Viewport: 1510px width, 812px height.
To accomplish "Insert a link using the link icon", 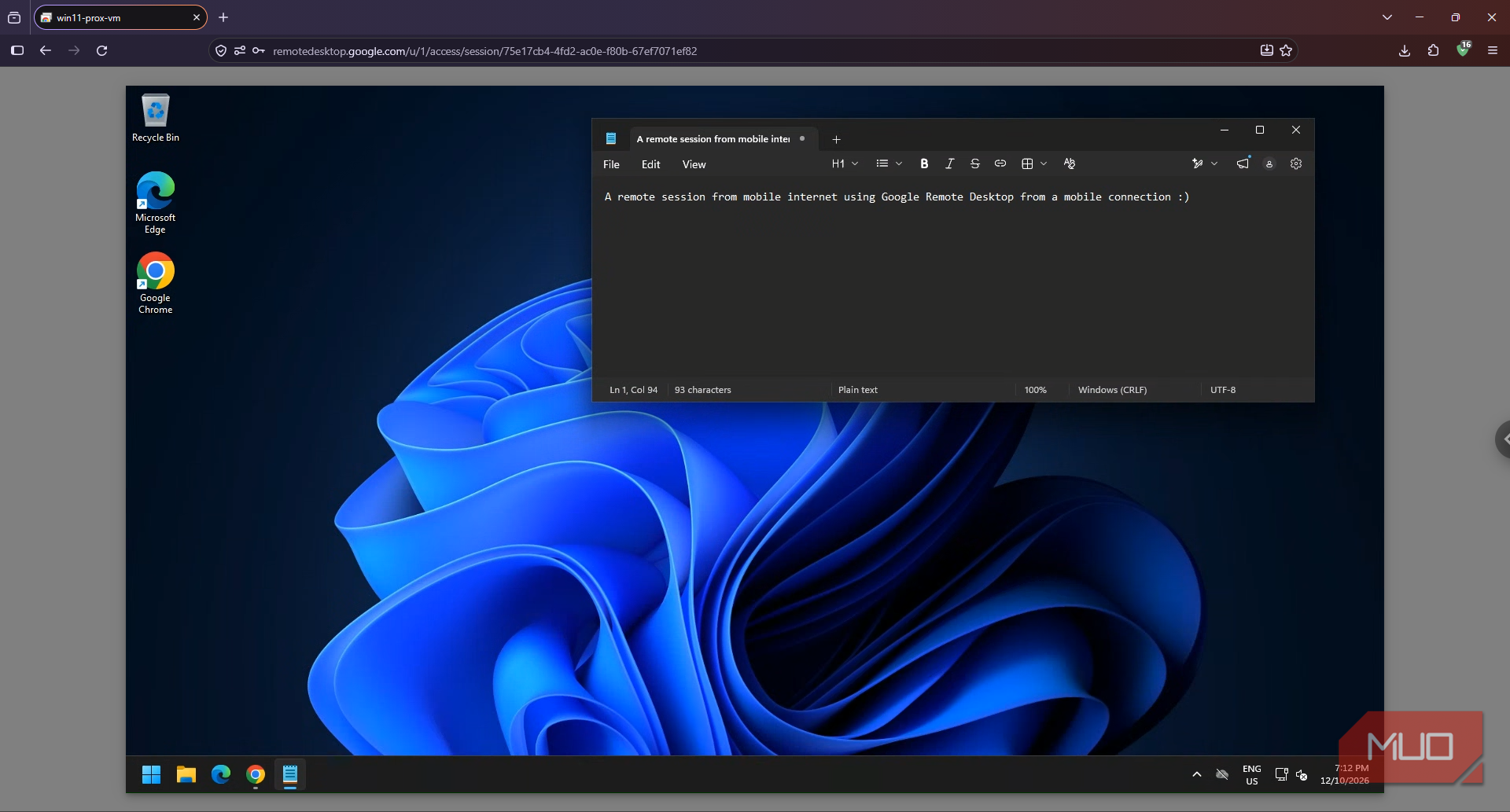I will pos(1000,164).
